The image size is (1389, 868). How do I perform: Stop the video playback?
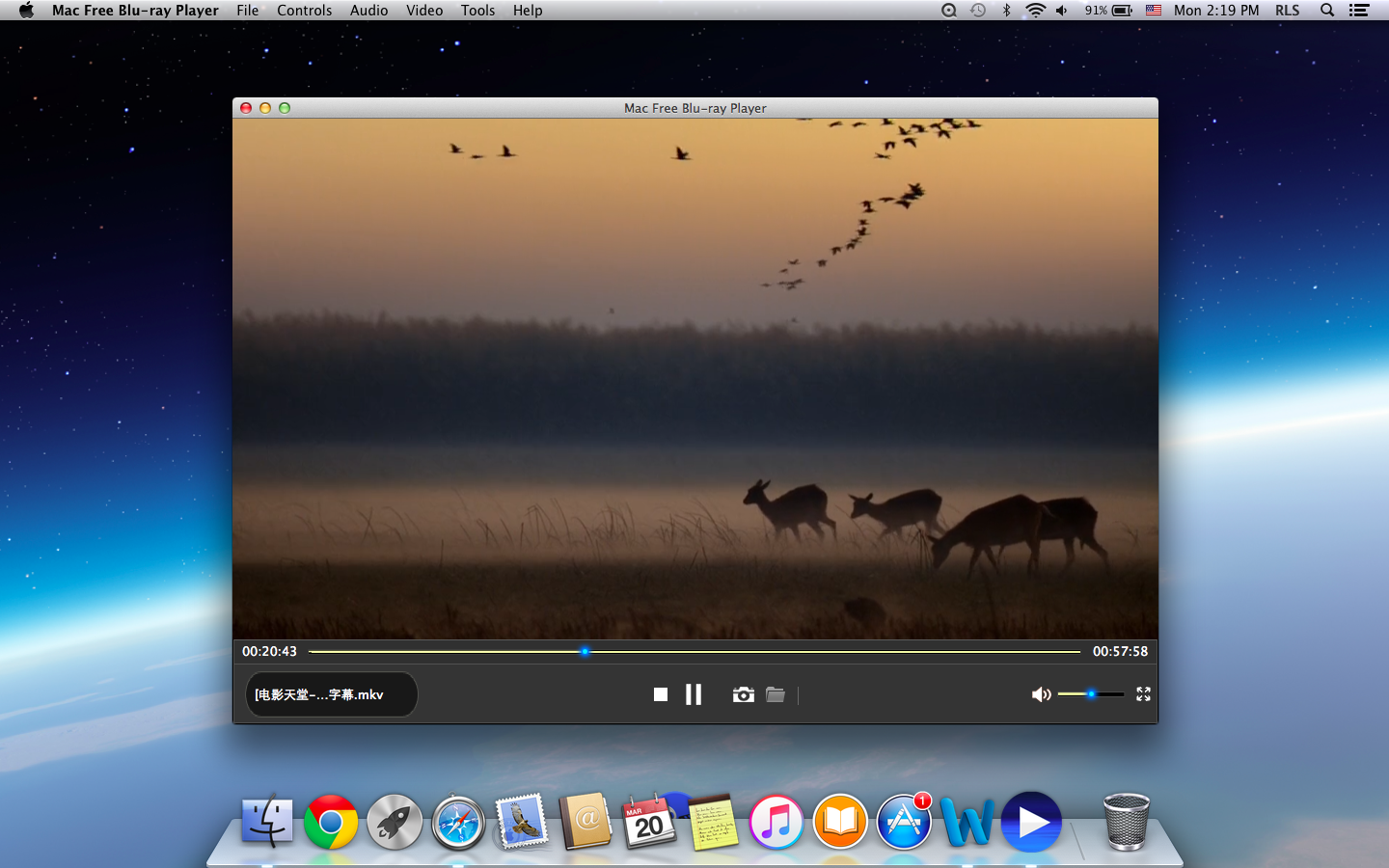pyautogui.click(x=661, y=694)
